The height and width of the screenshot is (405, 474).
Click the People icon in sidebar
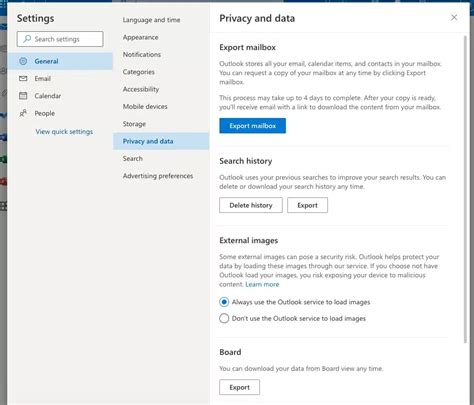coord(23,113)
